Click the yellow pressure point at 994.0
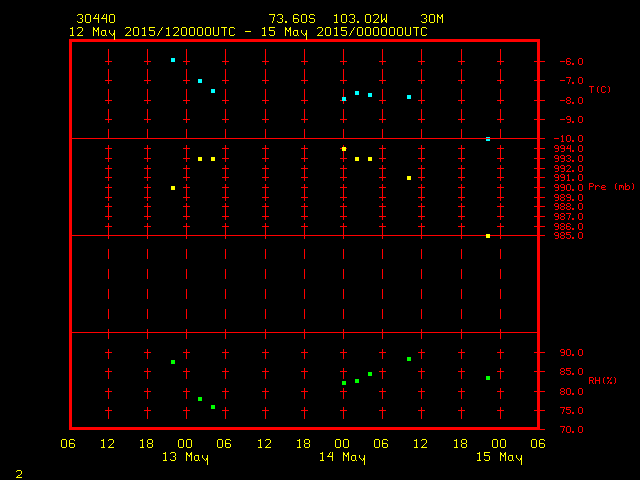 coord(344,149)
